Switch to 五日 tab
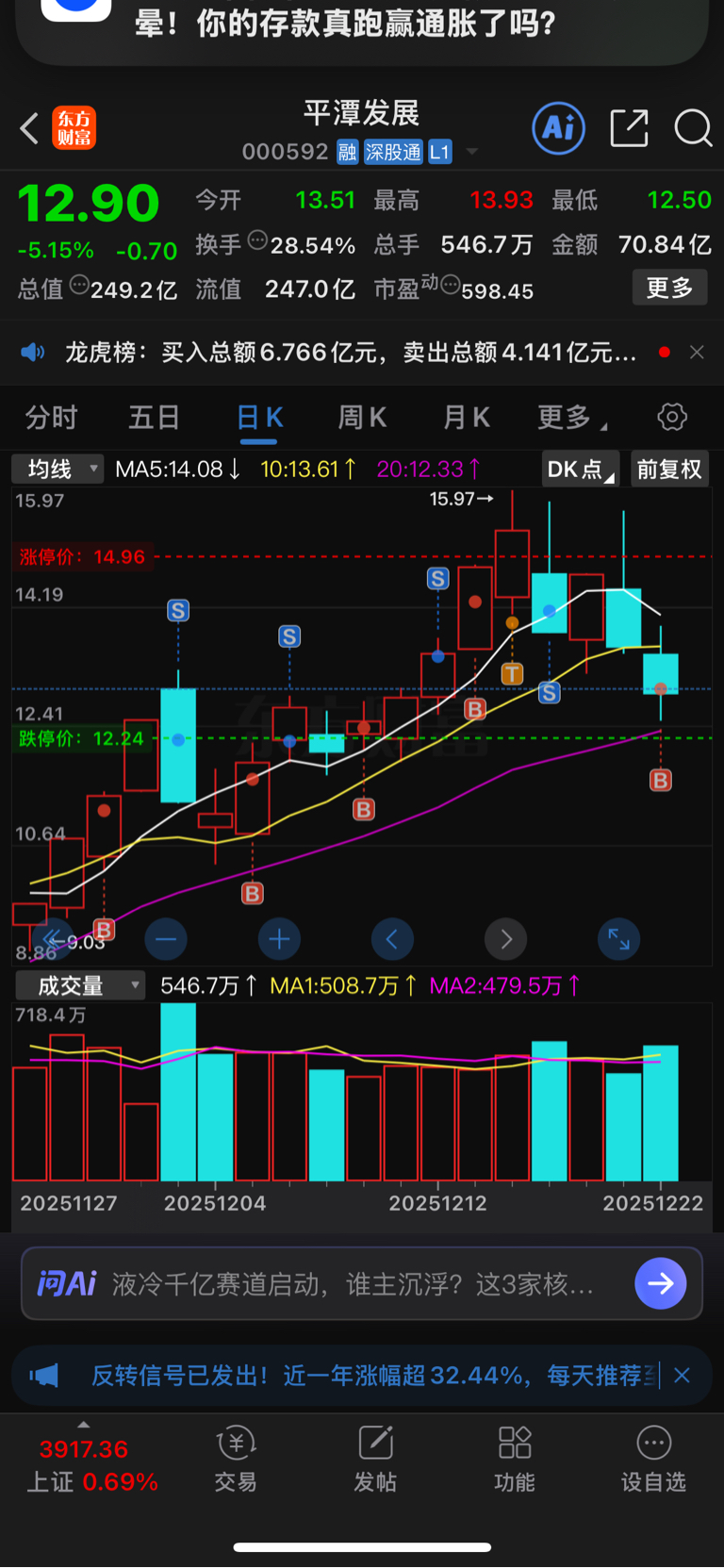The height and width of the screenshot is (1568, 724). (x=154, y=417)
